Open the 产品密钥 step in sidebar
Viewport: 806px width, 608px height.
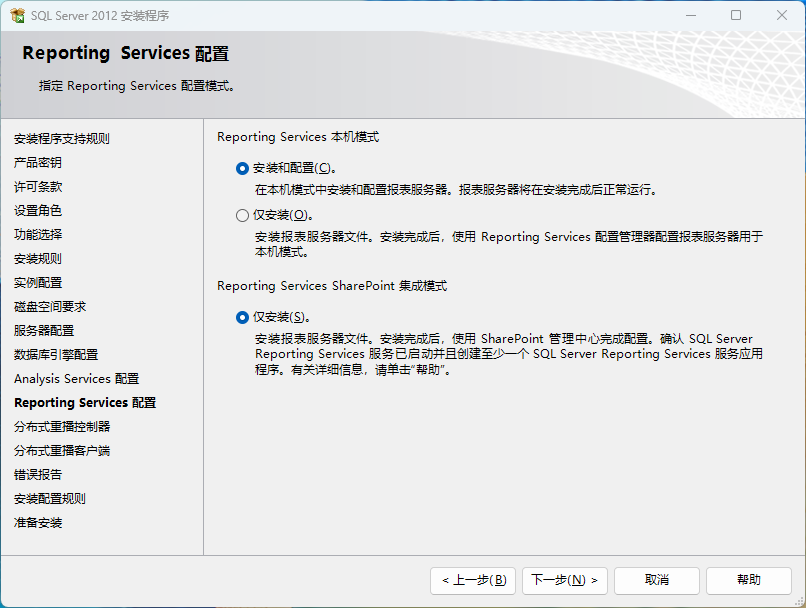pos(38,163)
